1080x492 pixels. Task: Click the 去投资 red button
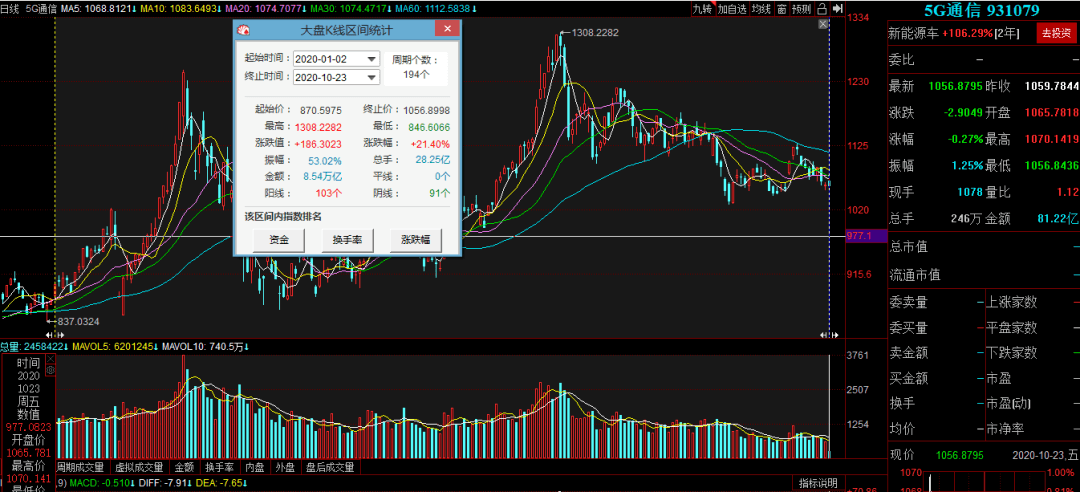1055,32
